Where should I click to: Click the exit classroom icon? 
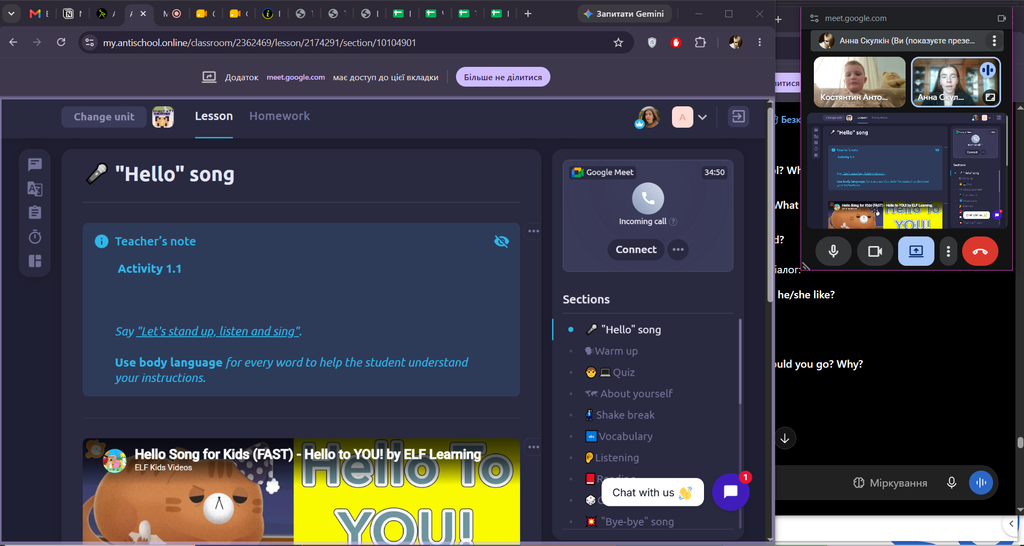pos(738,117)
